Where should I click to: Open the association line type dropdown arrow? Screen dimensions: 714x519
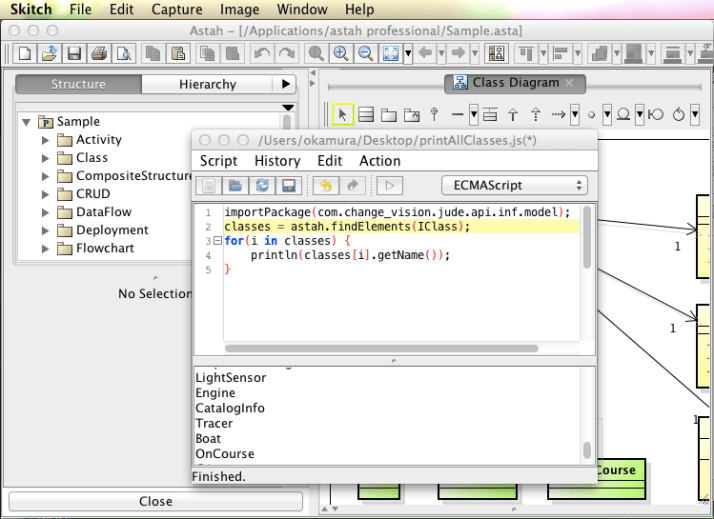point(474,115)
